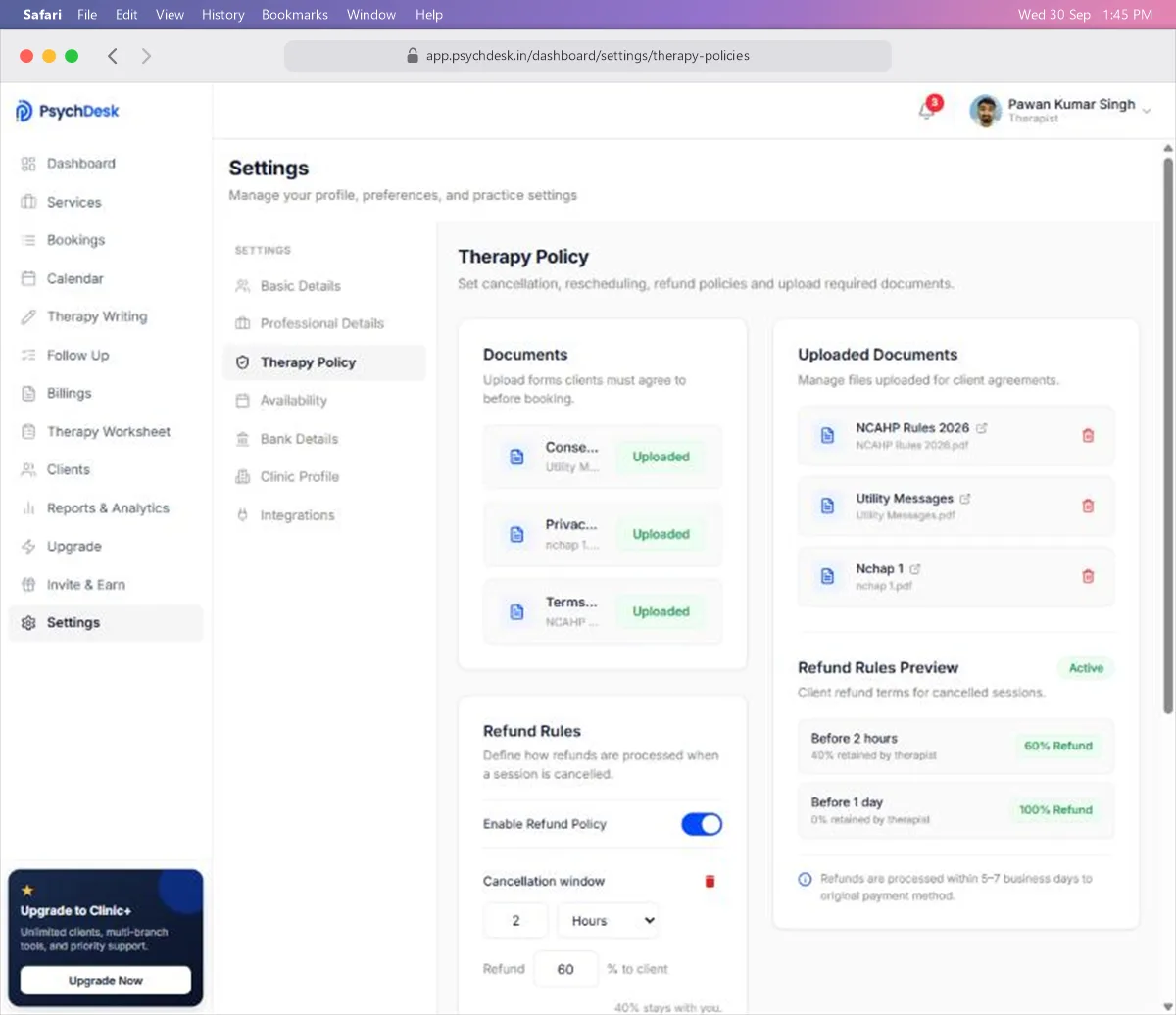Click Uploaded status for Consent document
Viewport: 1176px width, 1015px height.
click(661, 457)
